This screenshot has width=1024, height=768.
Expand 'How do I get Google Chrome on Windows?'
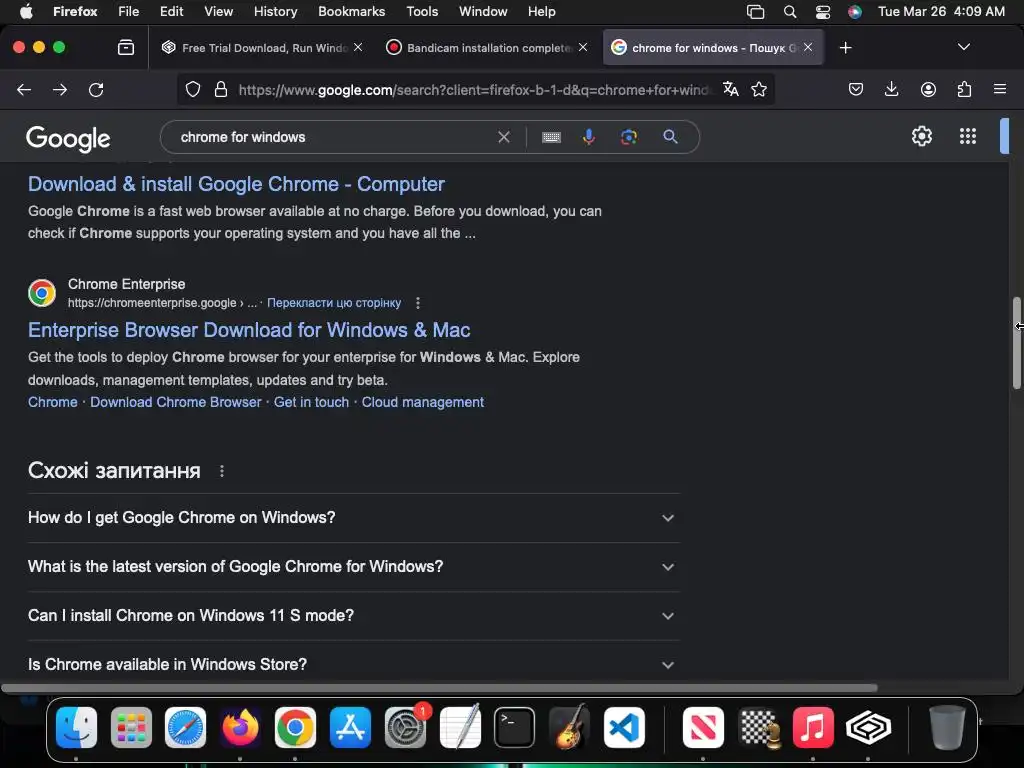(x=354, y=518)
